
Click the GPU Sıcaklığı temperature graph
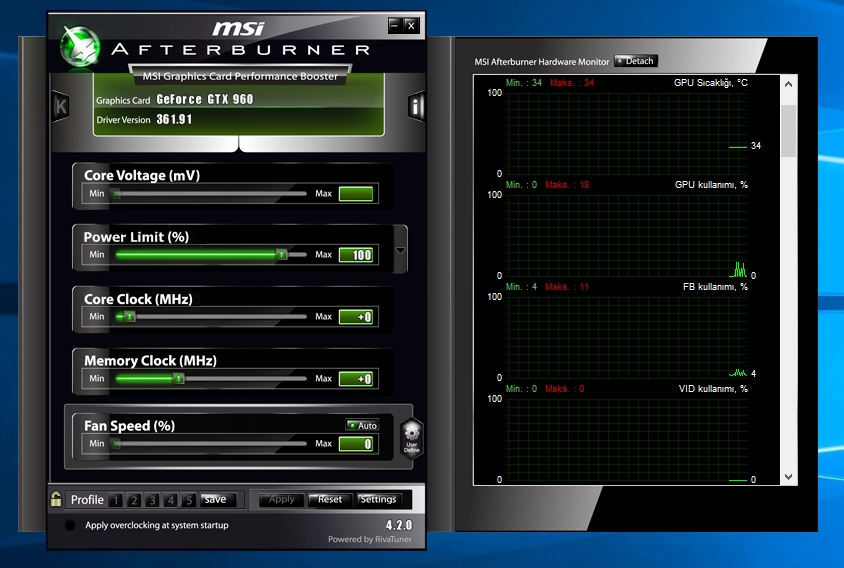[x=627, y=133]
